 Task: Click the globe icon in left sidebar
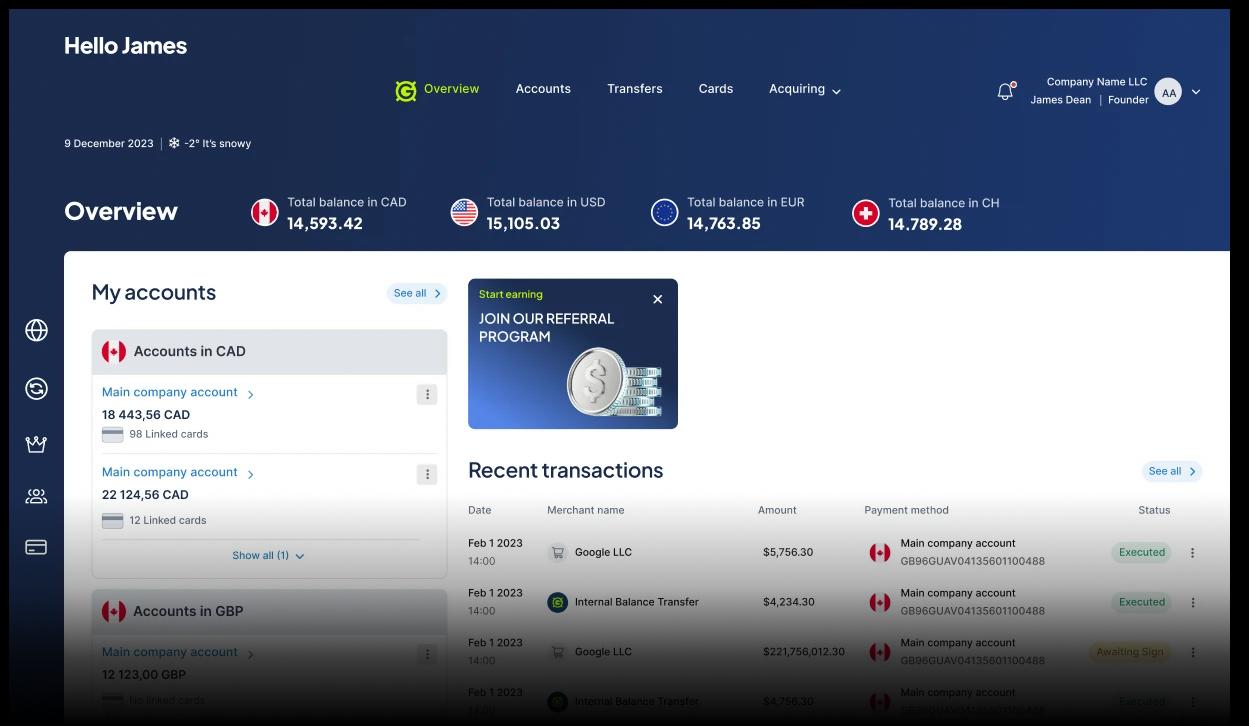pos(36,330)
